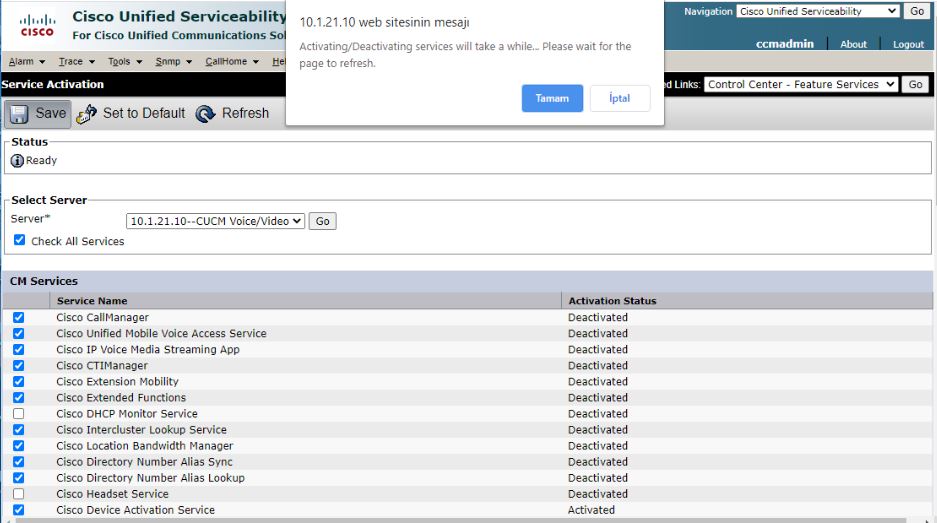Click Go next to Related Links
This screenshot has height=523, width=937.
click(x=915, y=85)
